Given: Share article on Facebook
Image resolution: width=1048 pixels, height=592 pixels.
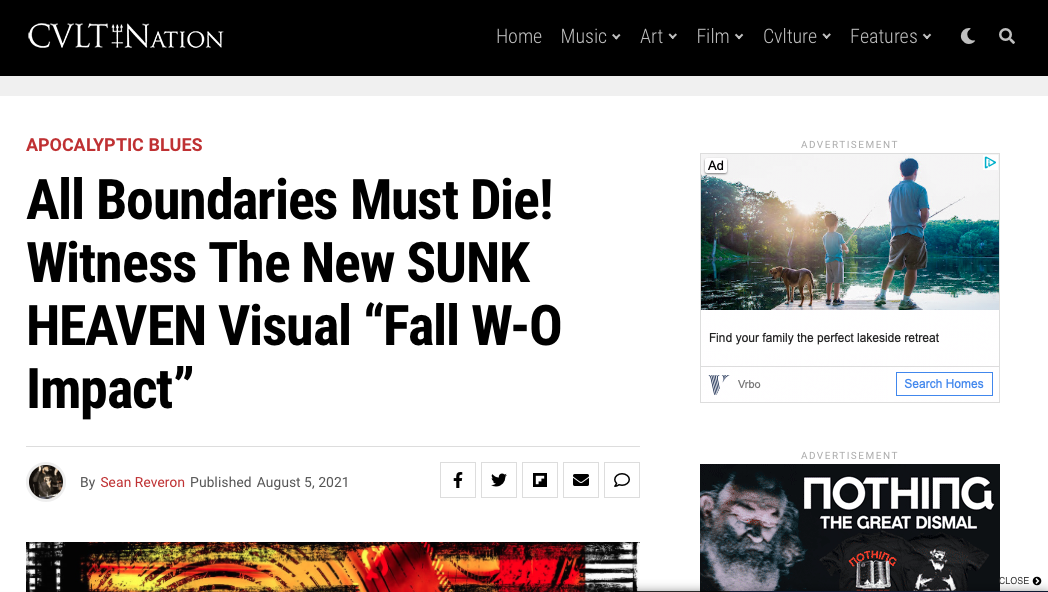Looking at the screenshot, I should point(458,480).
